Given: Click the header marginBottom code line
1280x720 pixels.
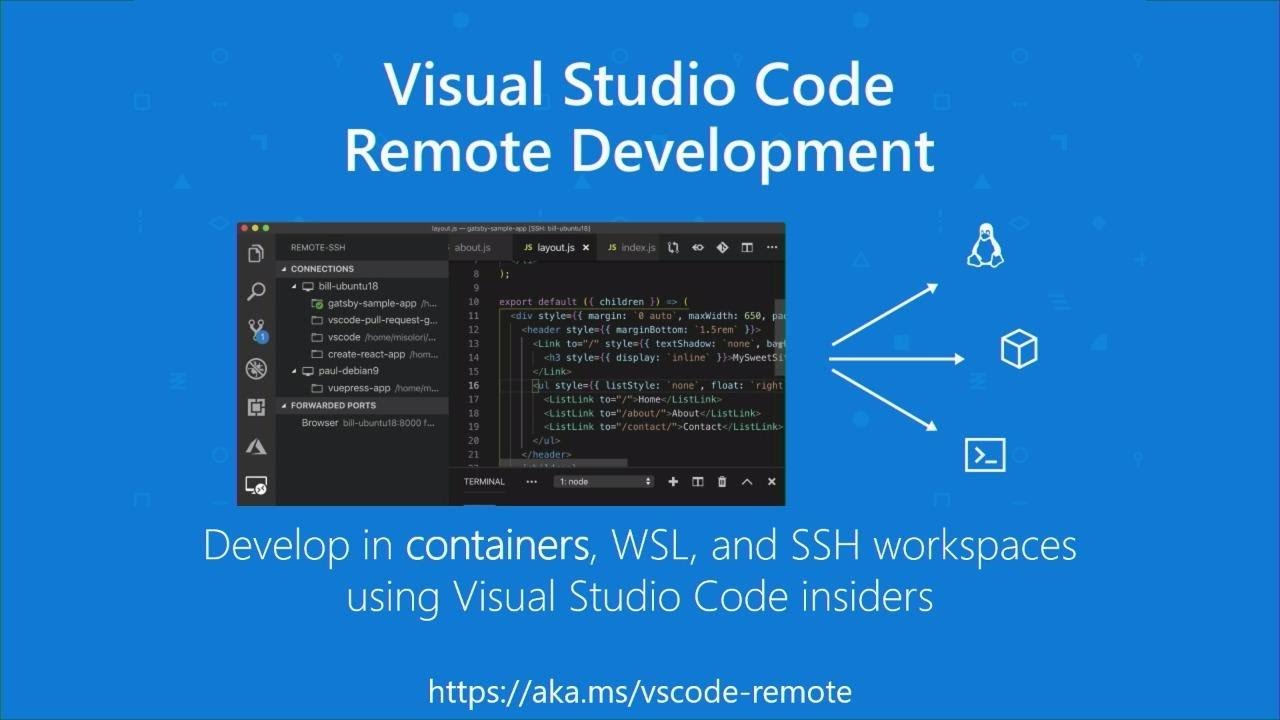Looking at the screenshot, I should [641, 329].
